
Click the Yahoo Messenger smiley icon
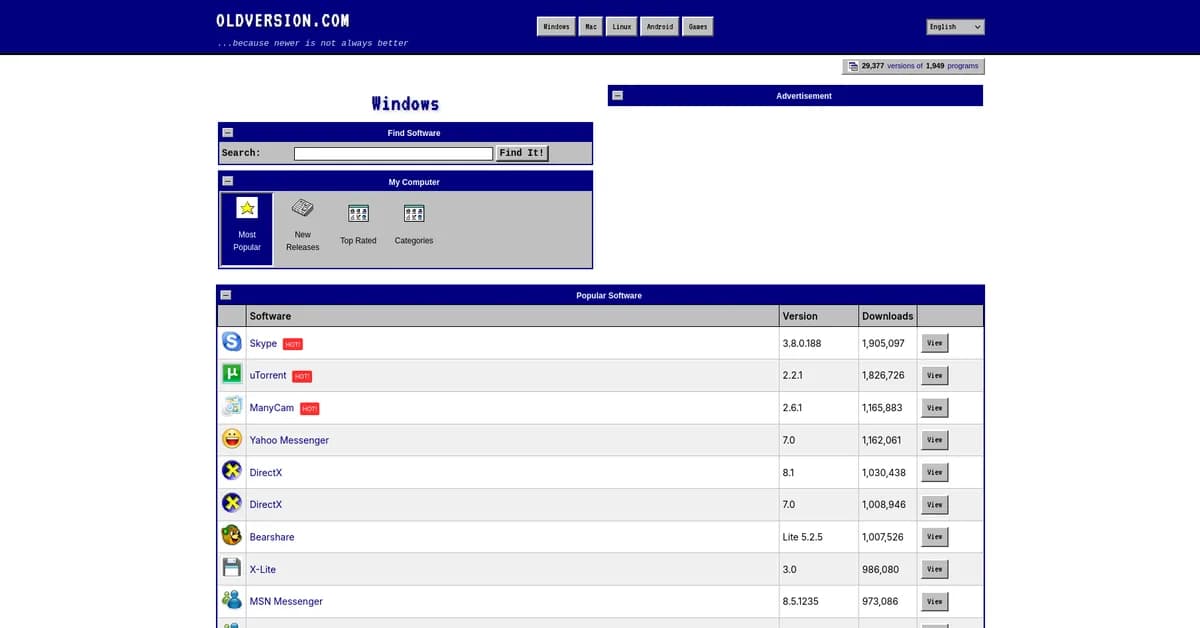232,439
